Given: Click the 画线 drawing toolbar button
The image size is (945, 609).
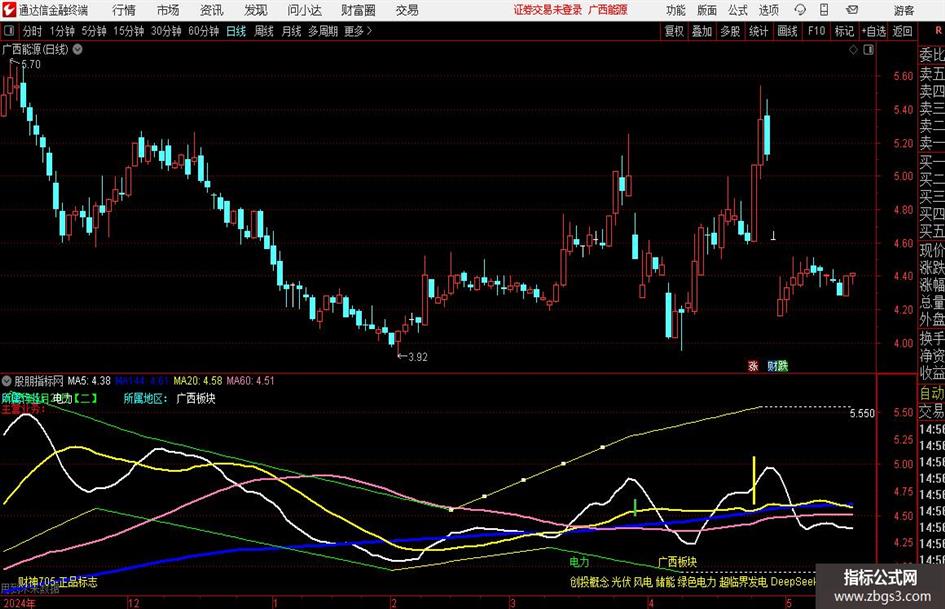Looking at the screenshot, I should coord(787,31).
